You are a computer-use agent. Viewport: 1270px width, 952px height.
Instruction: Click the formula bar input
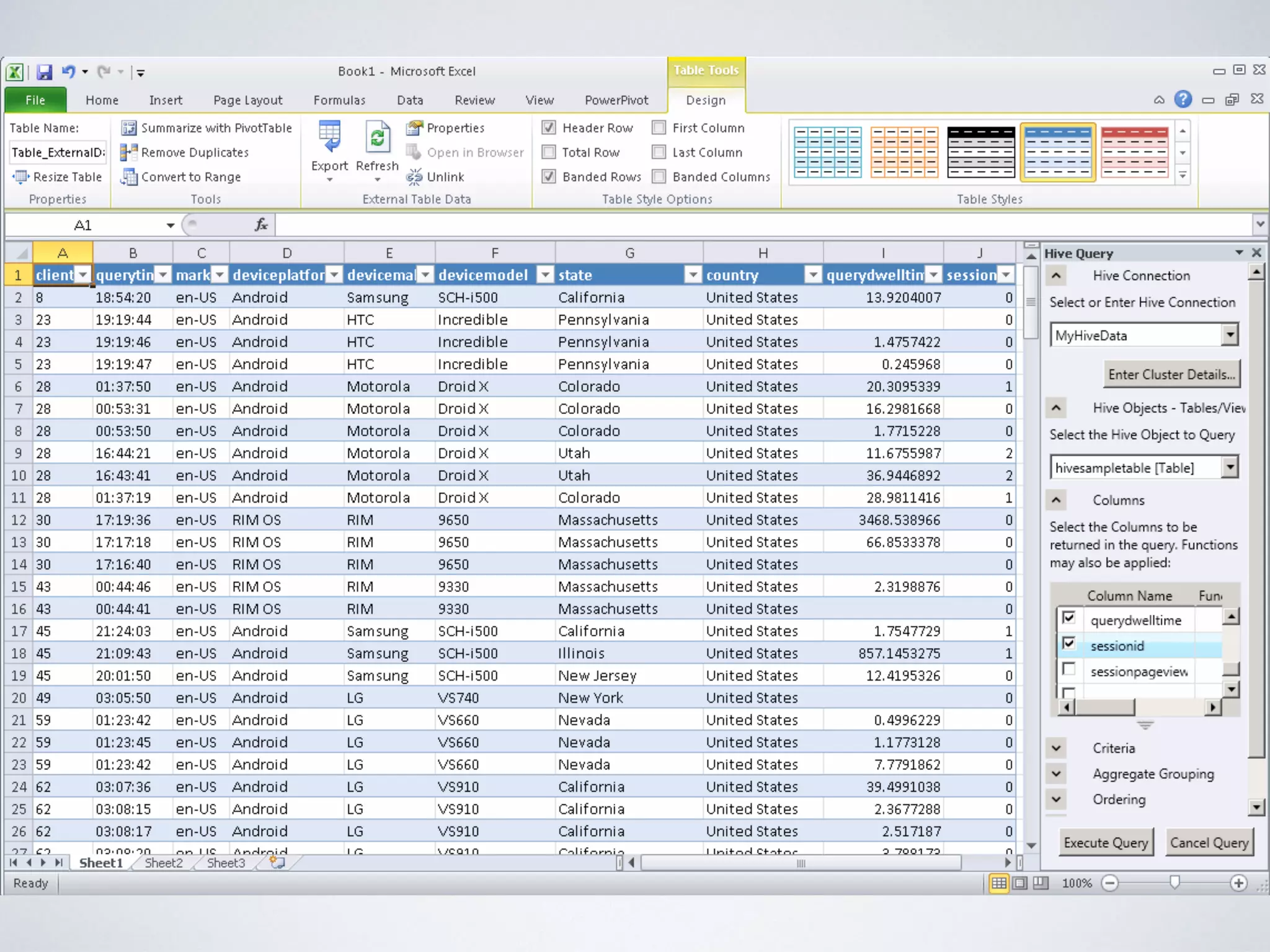(x=763, y=225)
